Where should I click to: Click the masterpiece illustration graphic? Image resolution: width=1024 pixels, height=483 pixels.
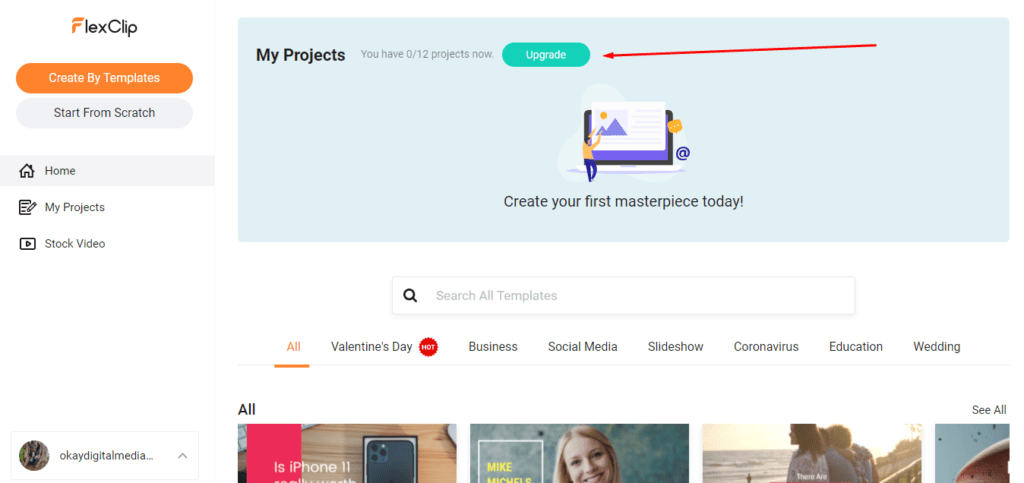625,139
